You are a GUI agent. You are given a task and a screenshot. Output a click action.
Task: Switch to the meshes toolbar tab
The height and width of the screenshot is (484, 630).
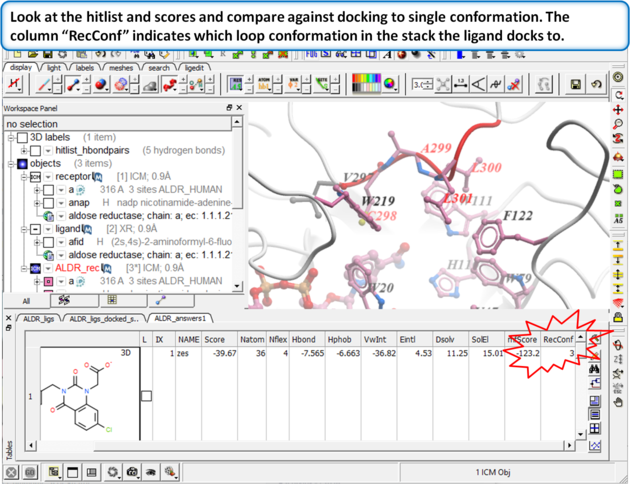point(120,68)
